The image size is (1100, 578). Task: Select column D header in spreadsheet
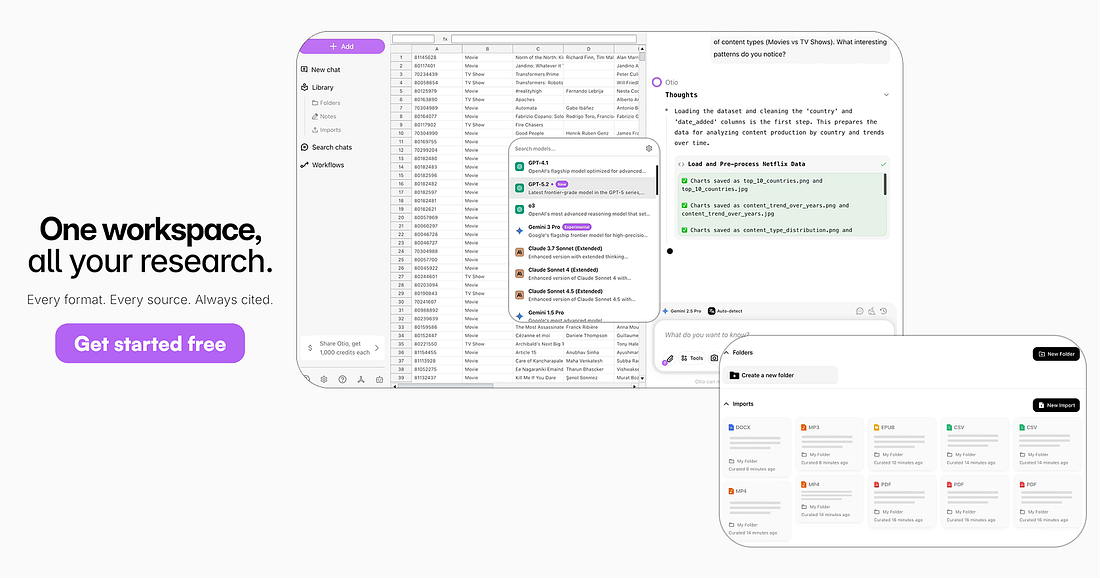click(589, 49)
